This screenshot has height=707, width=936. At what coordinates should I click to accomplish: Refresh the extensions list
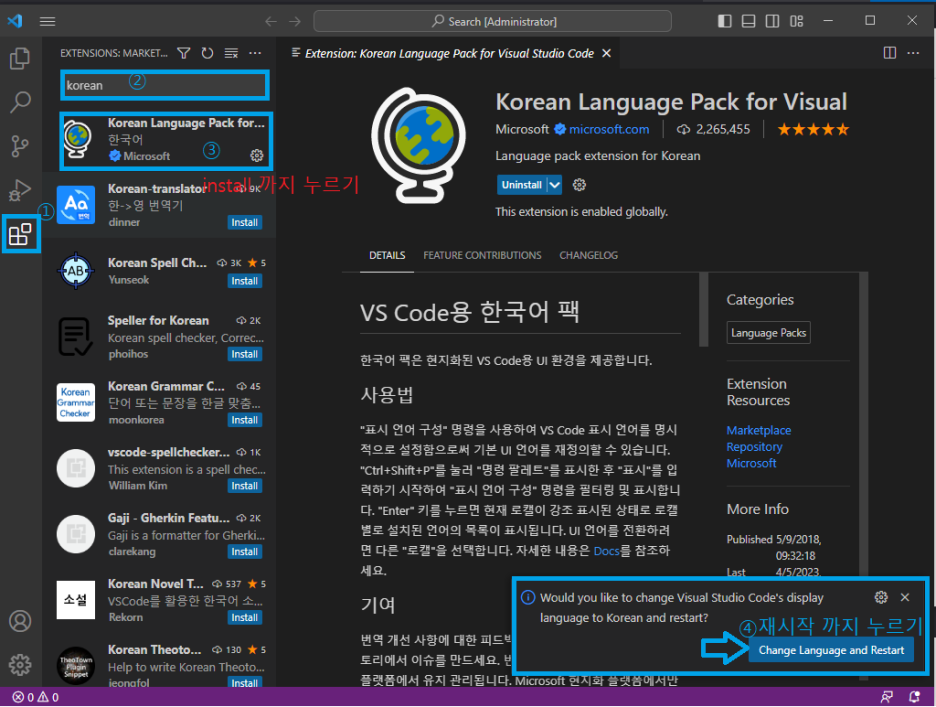207,53
